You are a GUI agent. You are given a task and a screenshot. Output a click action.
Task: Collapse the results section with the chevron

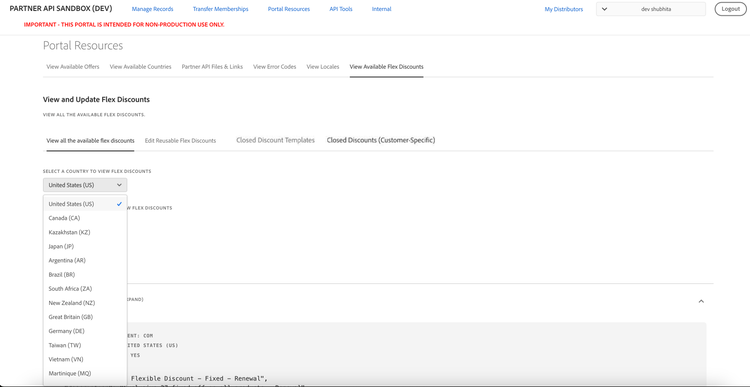701,301
